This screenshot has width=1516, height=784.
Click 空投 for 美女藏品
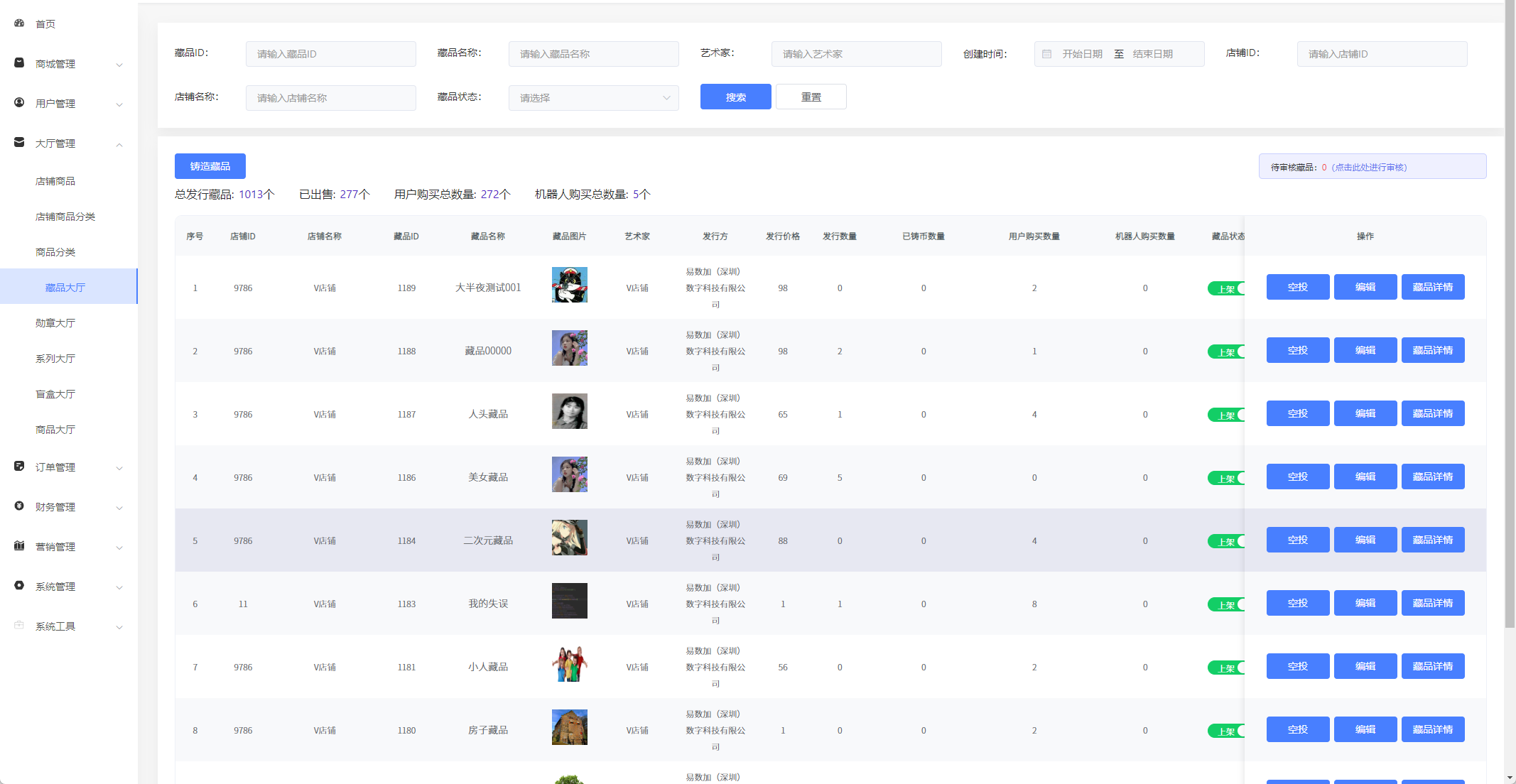[x=1298, y=477]
